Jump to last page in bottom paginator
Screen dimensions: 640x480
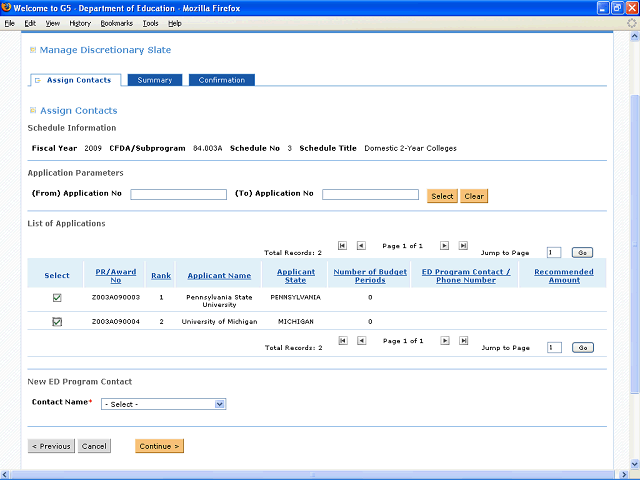point(463,340)
